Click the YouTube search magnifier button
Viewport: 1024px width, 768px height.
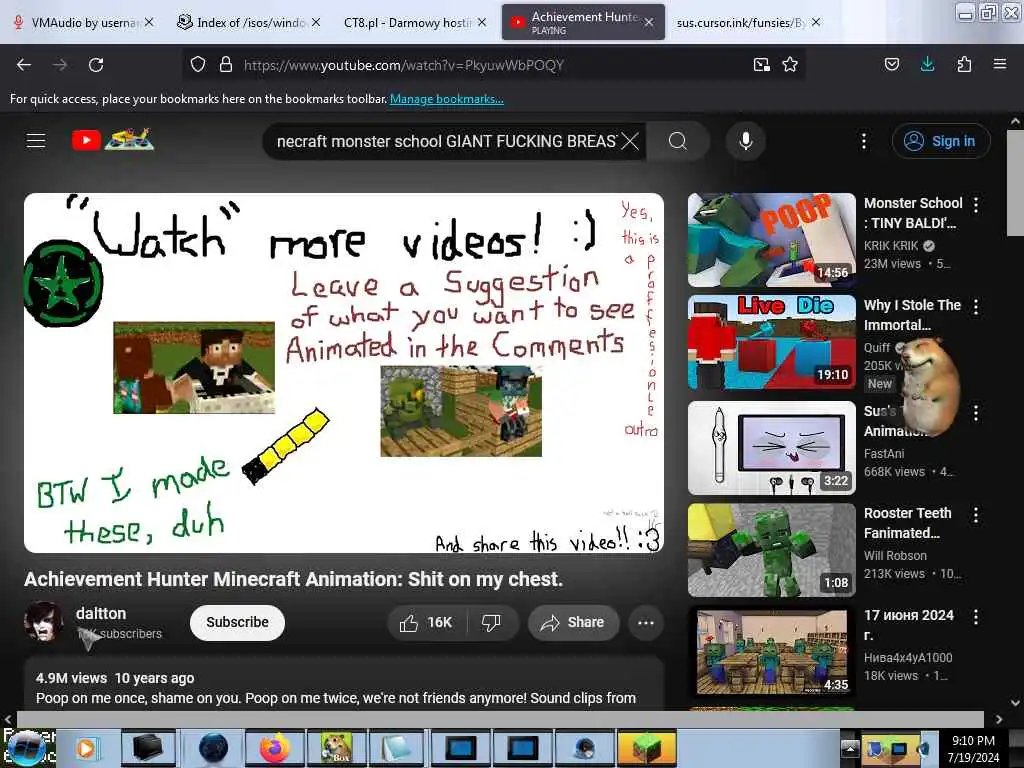pyautogui.click(x=678, y=141)
